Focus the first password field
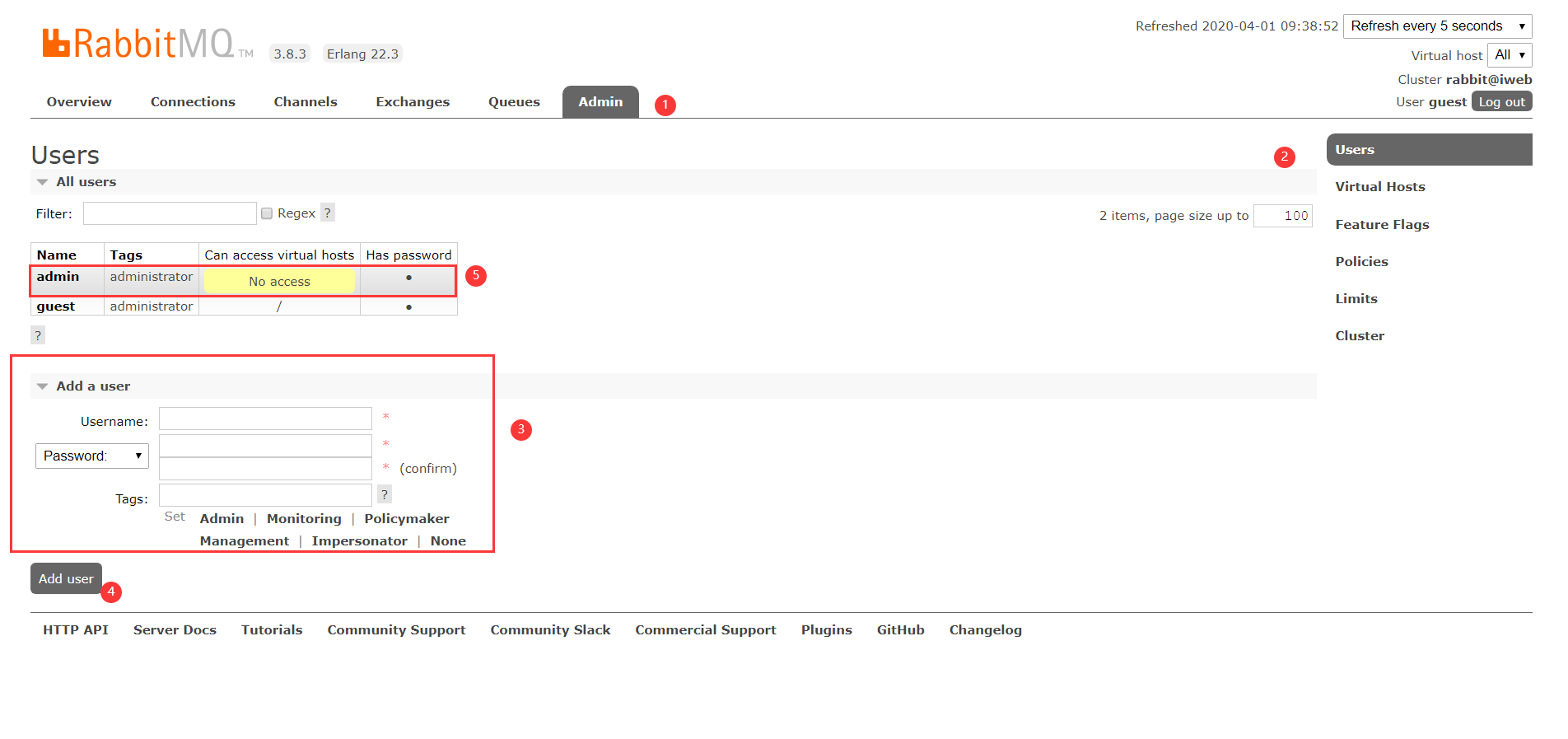The image size is (1568, 739). coord(265,446)
